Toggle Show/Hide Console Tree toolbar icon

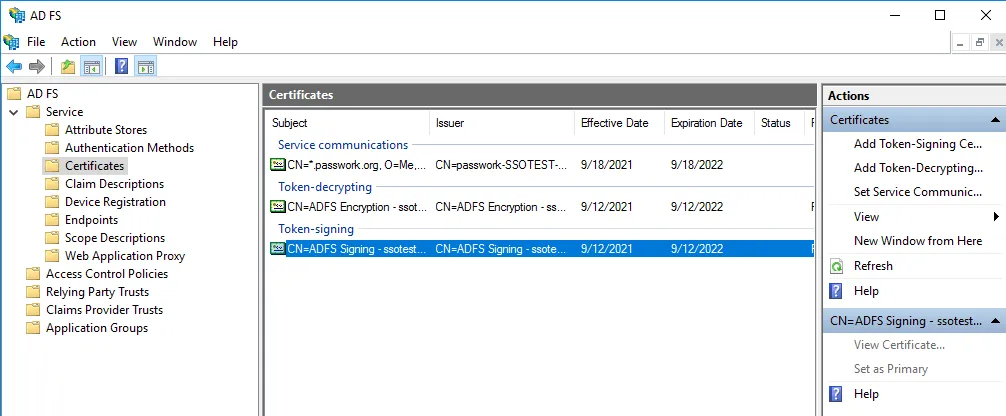(x=91, y=67)
